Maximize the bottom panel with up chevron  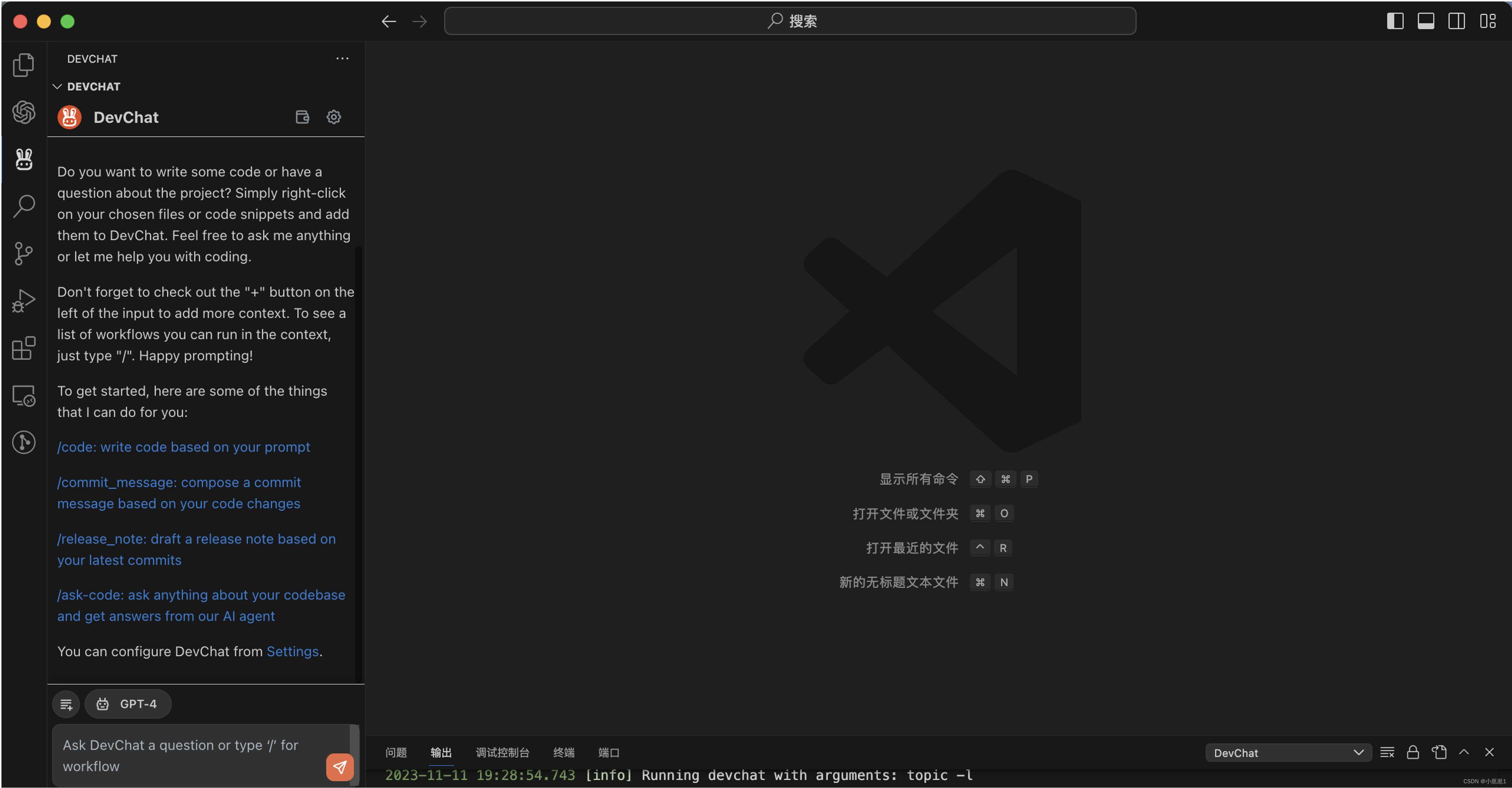click(x=1464, y=752)
